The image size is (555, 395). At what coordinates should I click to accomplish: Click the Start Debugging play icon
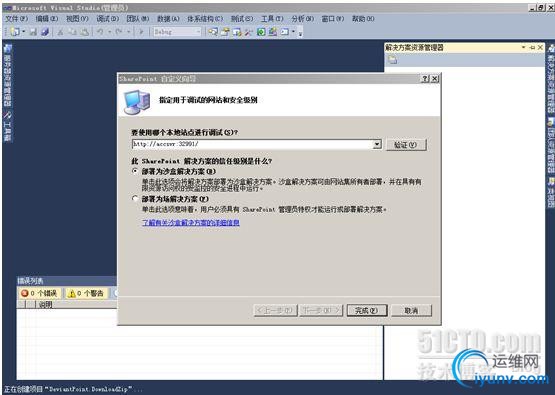[x=141, y=32]
